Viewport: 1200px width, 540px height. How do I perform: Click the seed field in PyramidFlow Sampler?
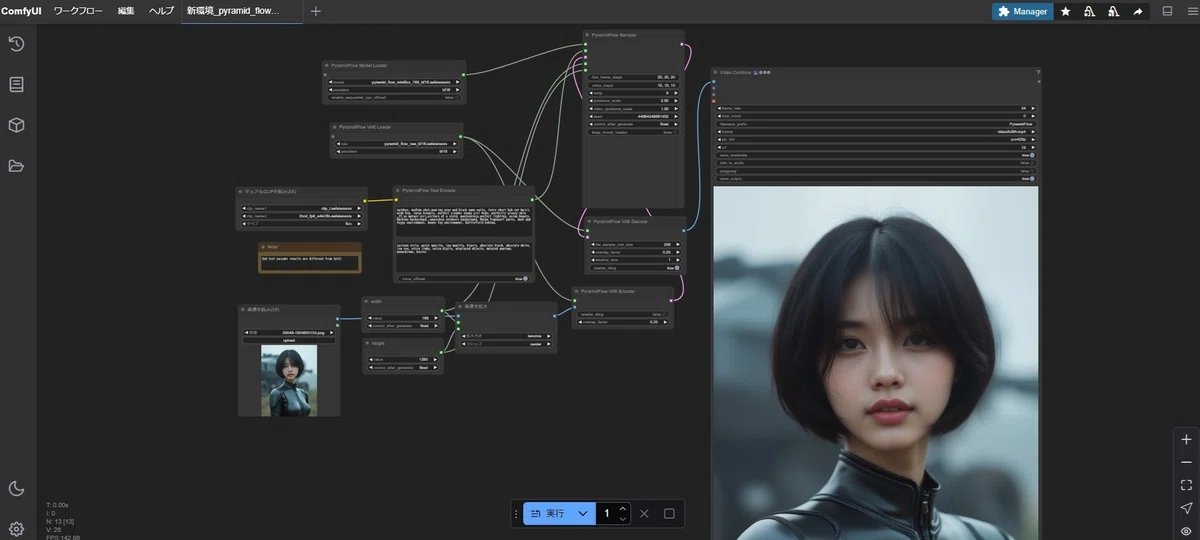[x=634, y=115]
